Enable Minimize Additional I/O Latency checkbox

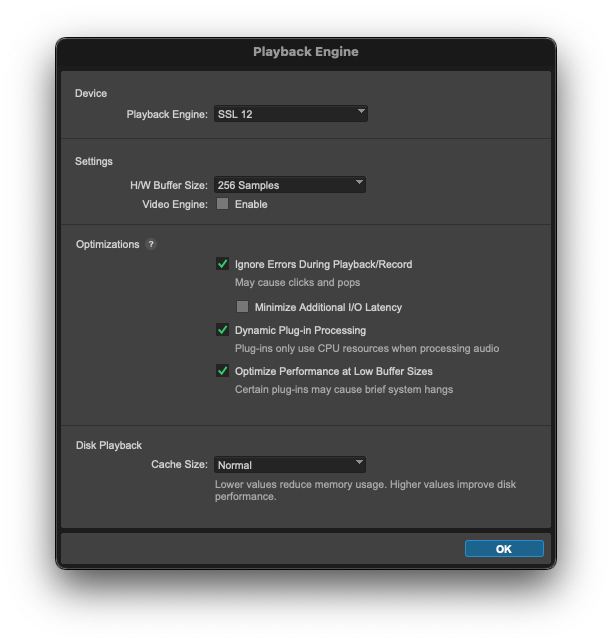pyautogui.click(x=242, y=307)
